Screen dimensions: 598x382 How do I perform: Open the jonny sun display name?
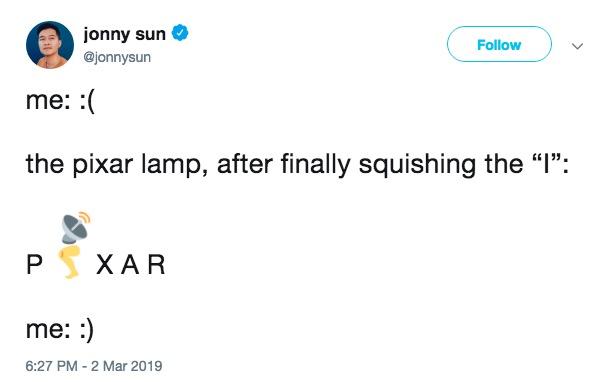[124, 34]
